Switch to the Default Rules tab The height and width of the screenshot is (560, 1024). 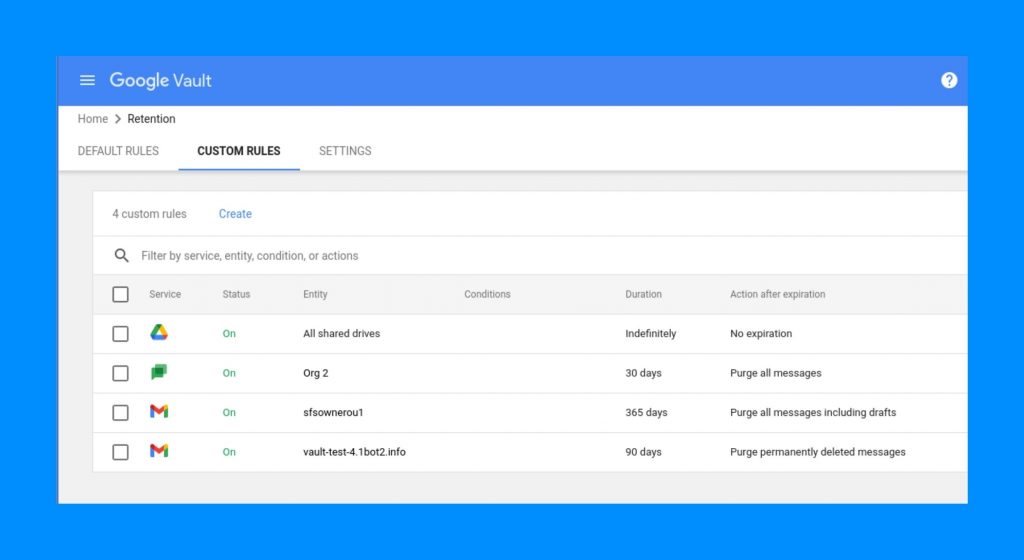click(118, 151)
